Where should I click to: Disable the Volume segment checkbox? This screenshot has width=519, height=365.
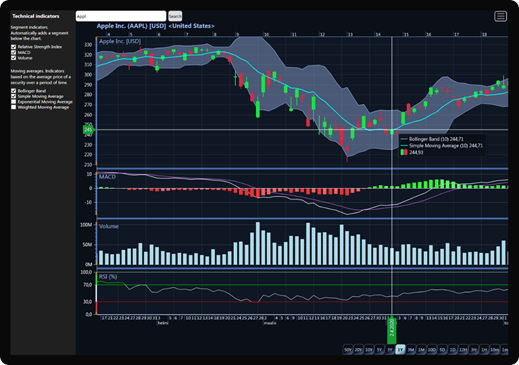(x=14, y=58)
